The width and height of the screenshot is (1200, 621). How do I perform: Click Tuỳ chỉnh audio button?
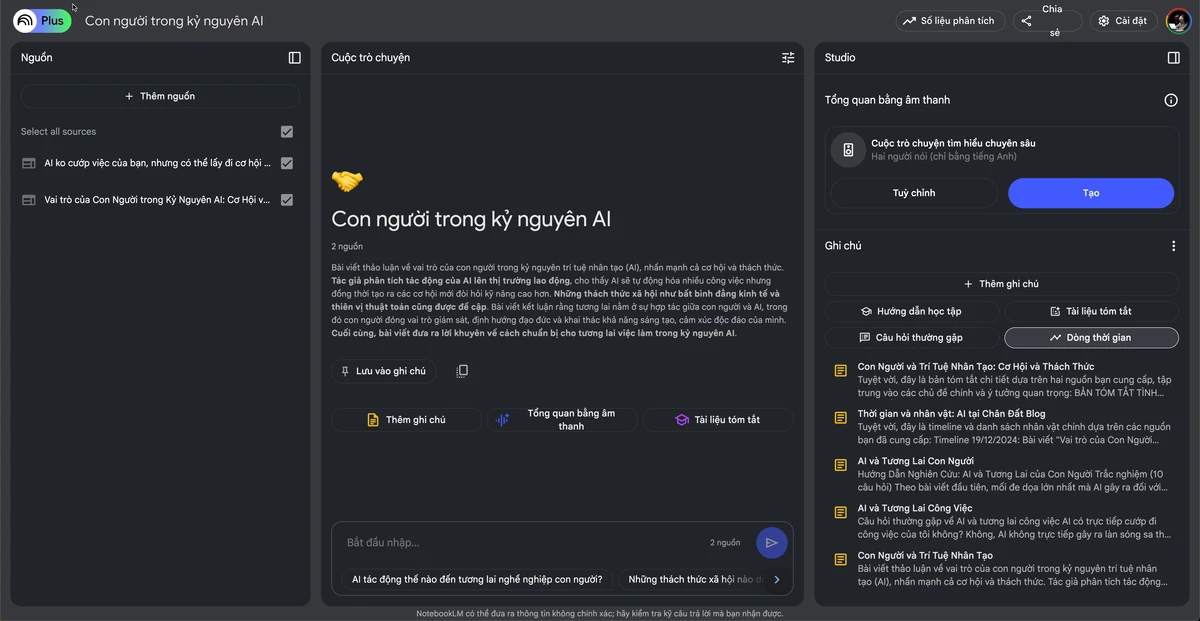pos(914,193)
